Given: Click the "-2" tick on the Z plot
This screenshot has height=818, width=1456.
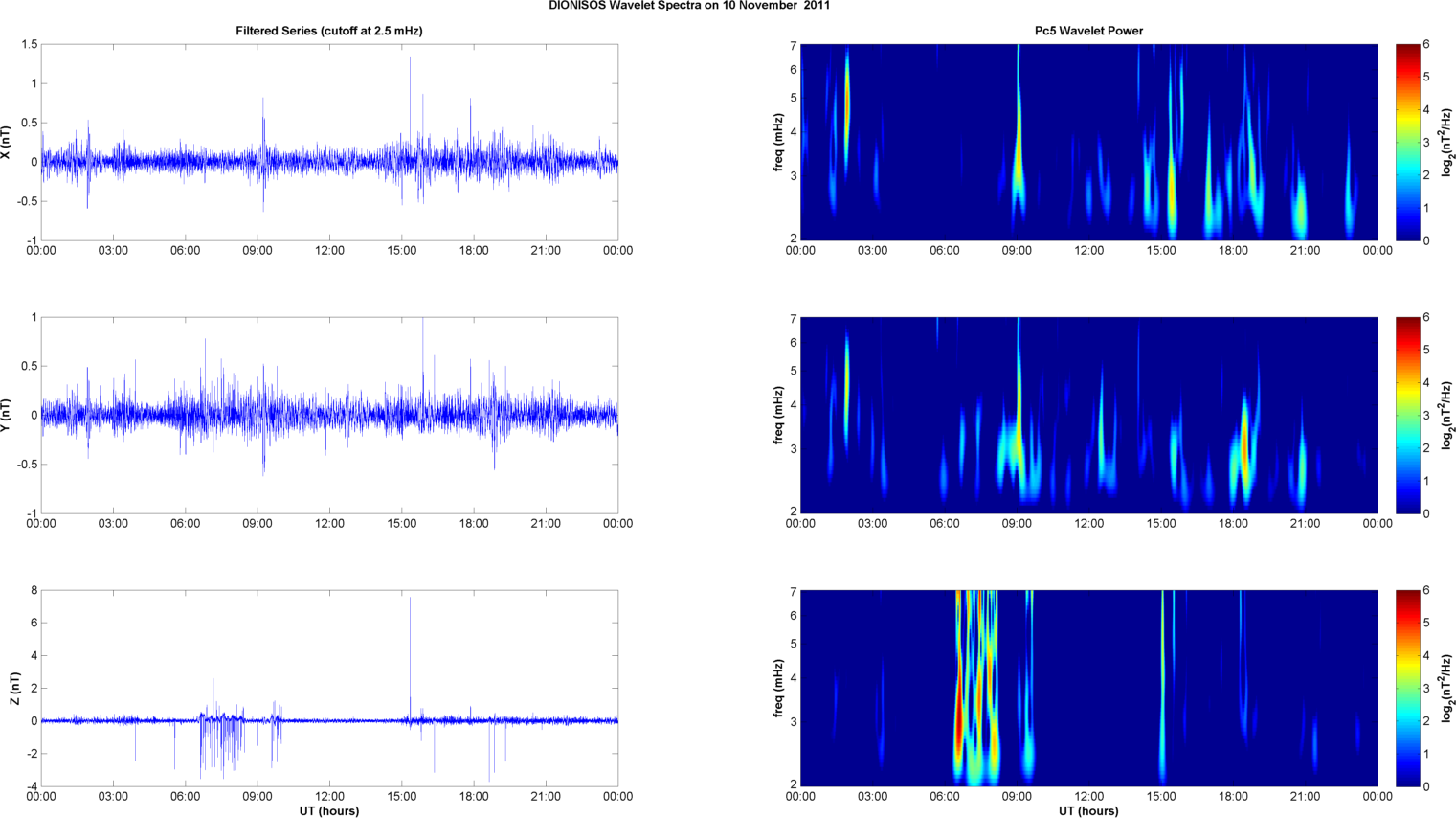Looking at the screenshot, I should (32, 754).
